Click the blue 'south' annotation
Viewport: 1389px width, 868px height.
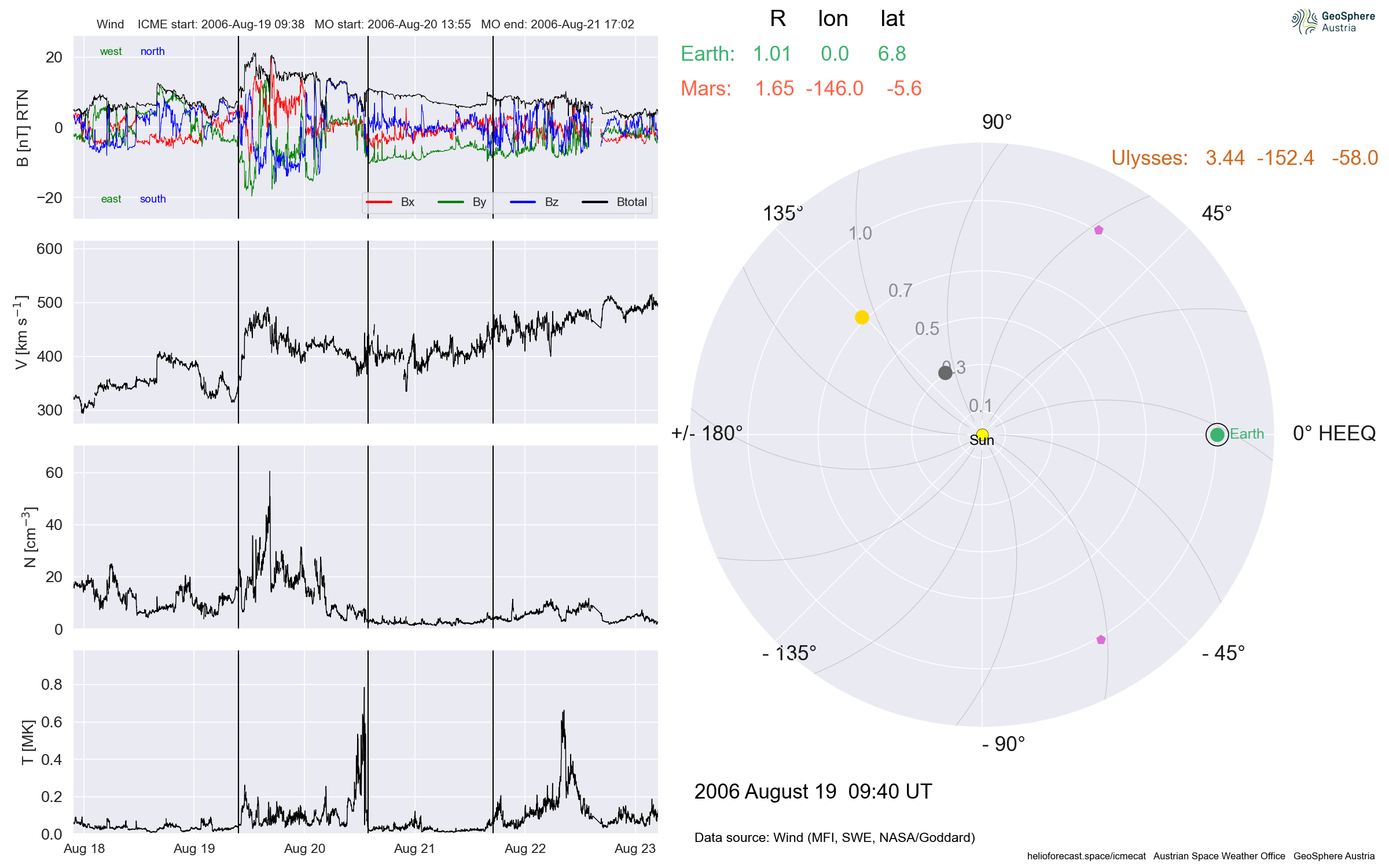(x=153, y=199)
